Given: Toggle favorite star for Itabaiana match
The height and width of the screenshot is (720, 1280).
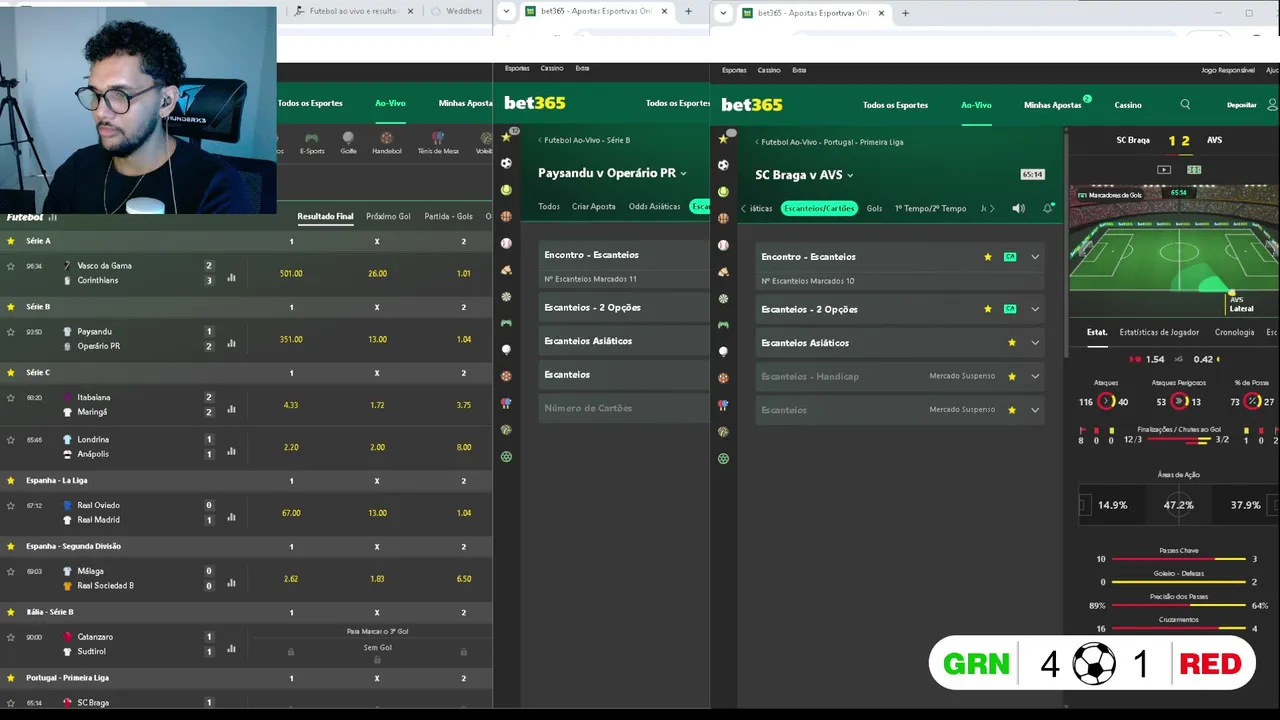Looking at the screenshot, I should coord(11,398).
